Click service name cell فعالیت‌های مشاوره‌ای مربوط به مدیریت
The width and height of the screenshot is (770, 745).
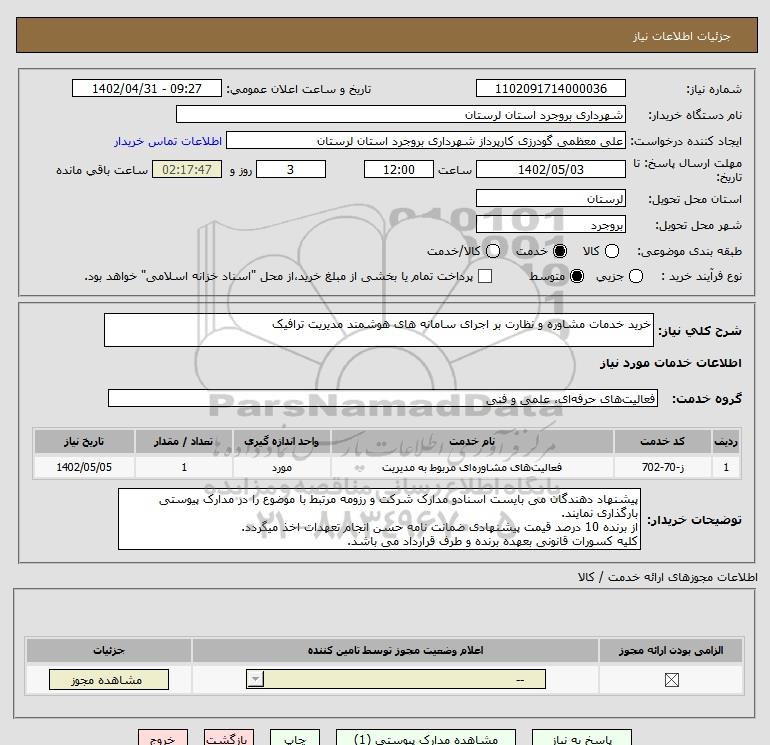(472, 467)
